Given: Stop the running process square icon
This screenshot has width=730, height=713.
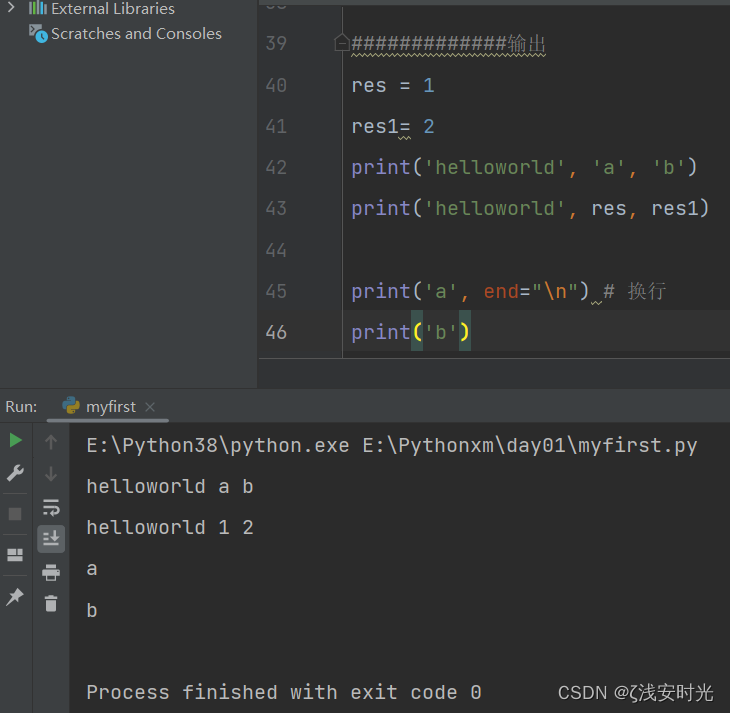Looking at the screenshot, I should [x=15, y=514].
